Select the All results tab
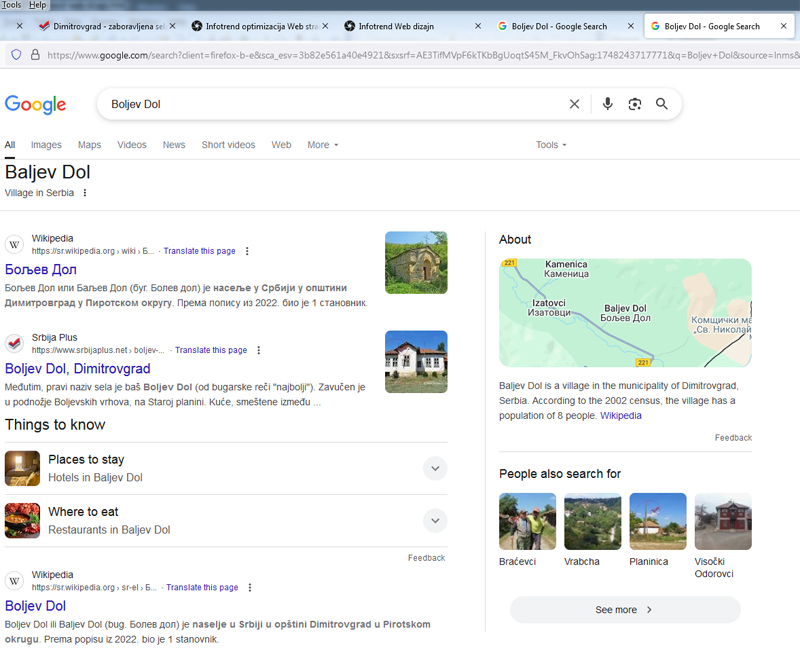The image size is (800, 649). [x=10, y=145]
